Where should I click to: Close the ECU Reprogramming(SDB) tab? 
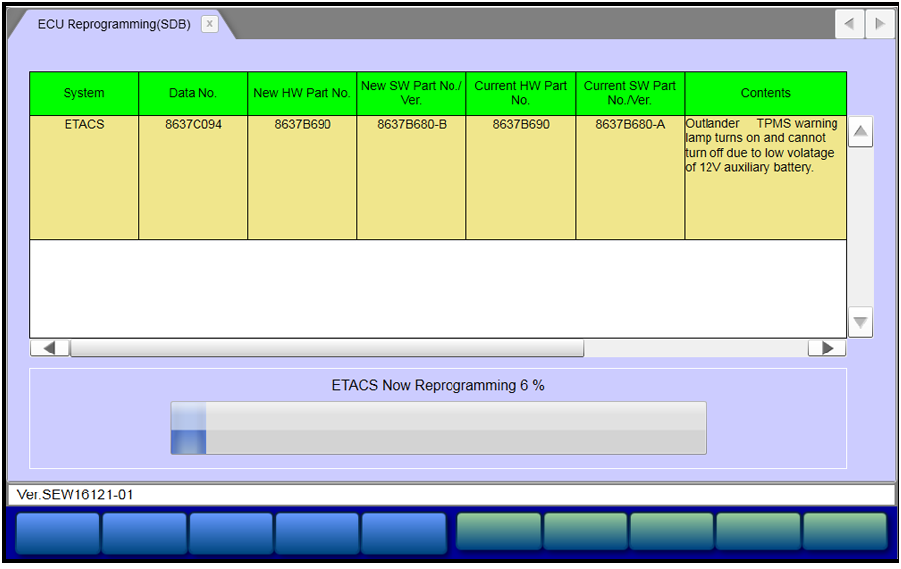click(x=209, y=24)
